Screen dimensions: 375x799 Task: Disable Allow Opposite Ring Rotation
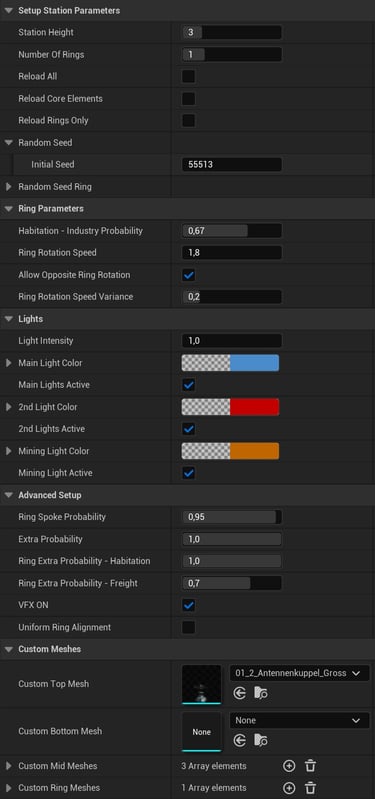pyautogui.click(x=189, y=275)
